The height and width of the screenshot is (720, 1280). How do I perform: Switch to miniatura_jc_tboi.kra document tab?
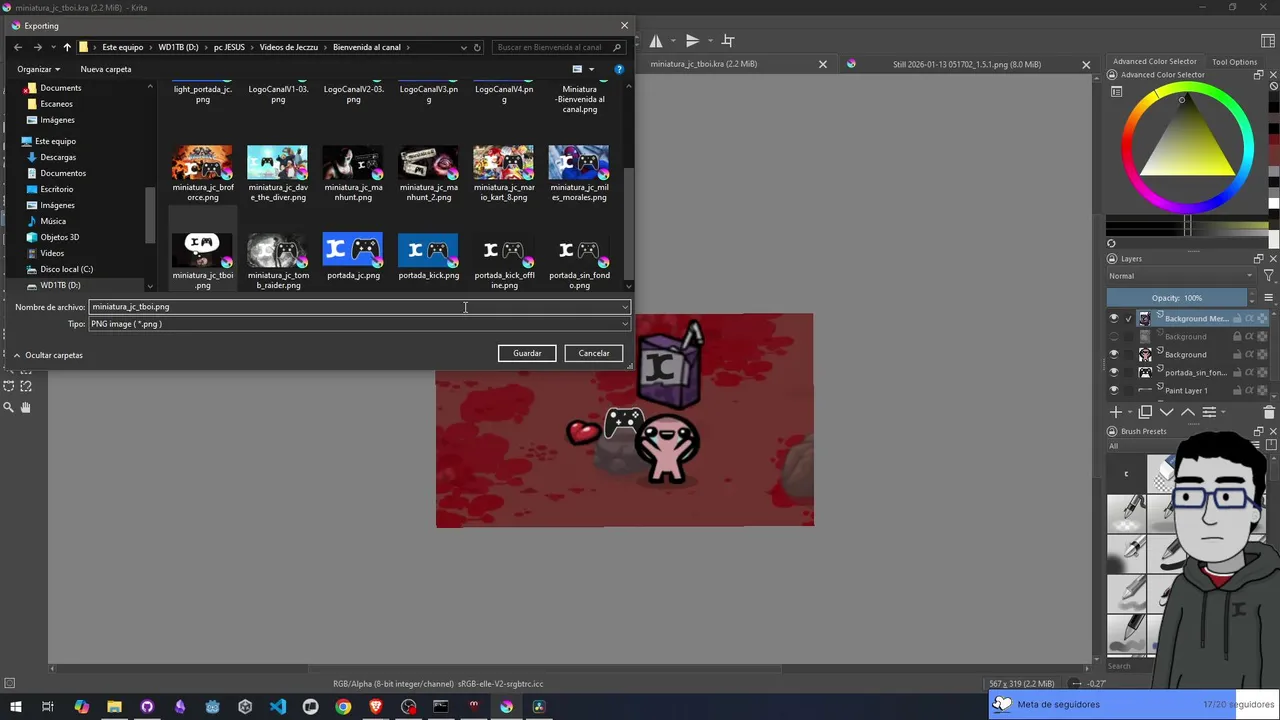(704, 64)
